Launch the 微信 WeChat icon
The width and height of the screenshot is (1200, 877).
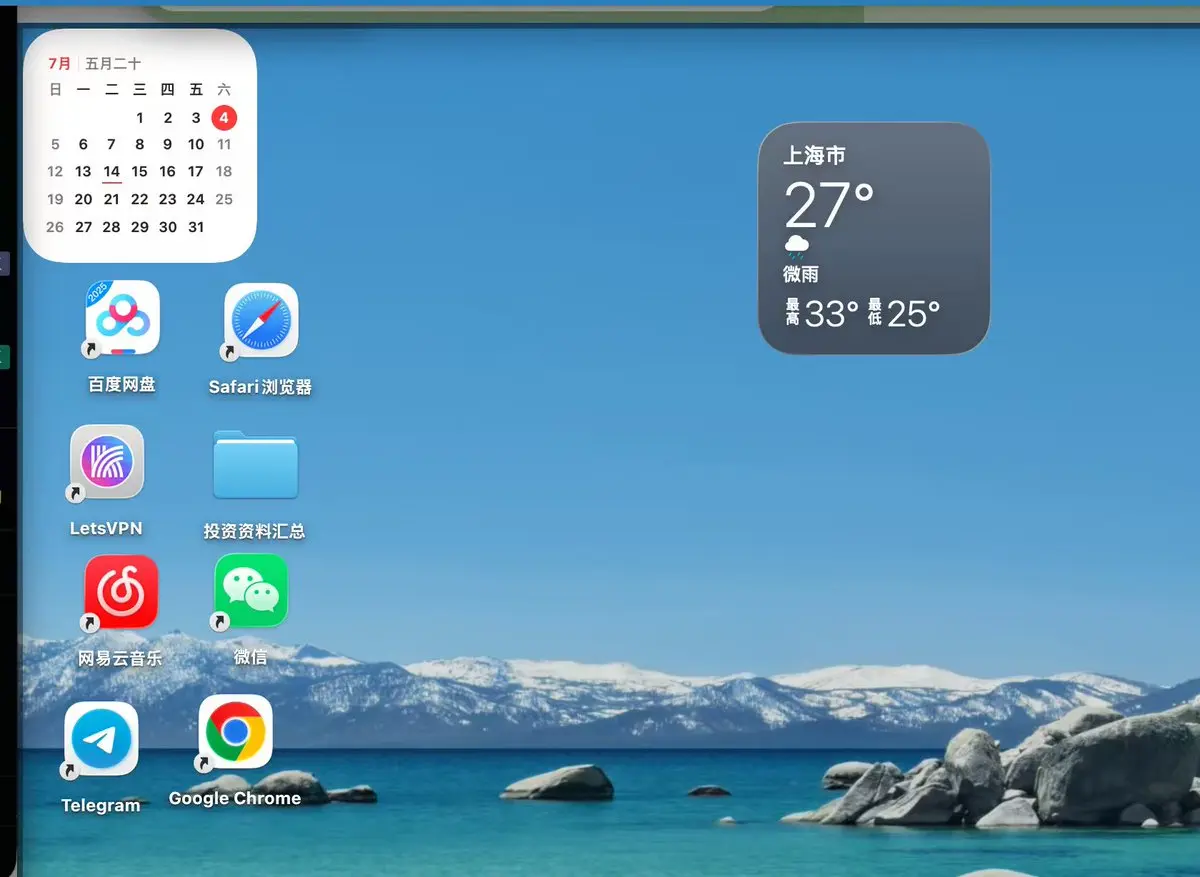click(x=251, y=591)
